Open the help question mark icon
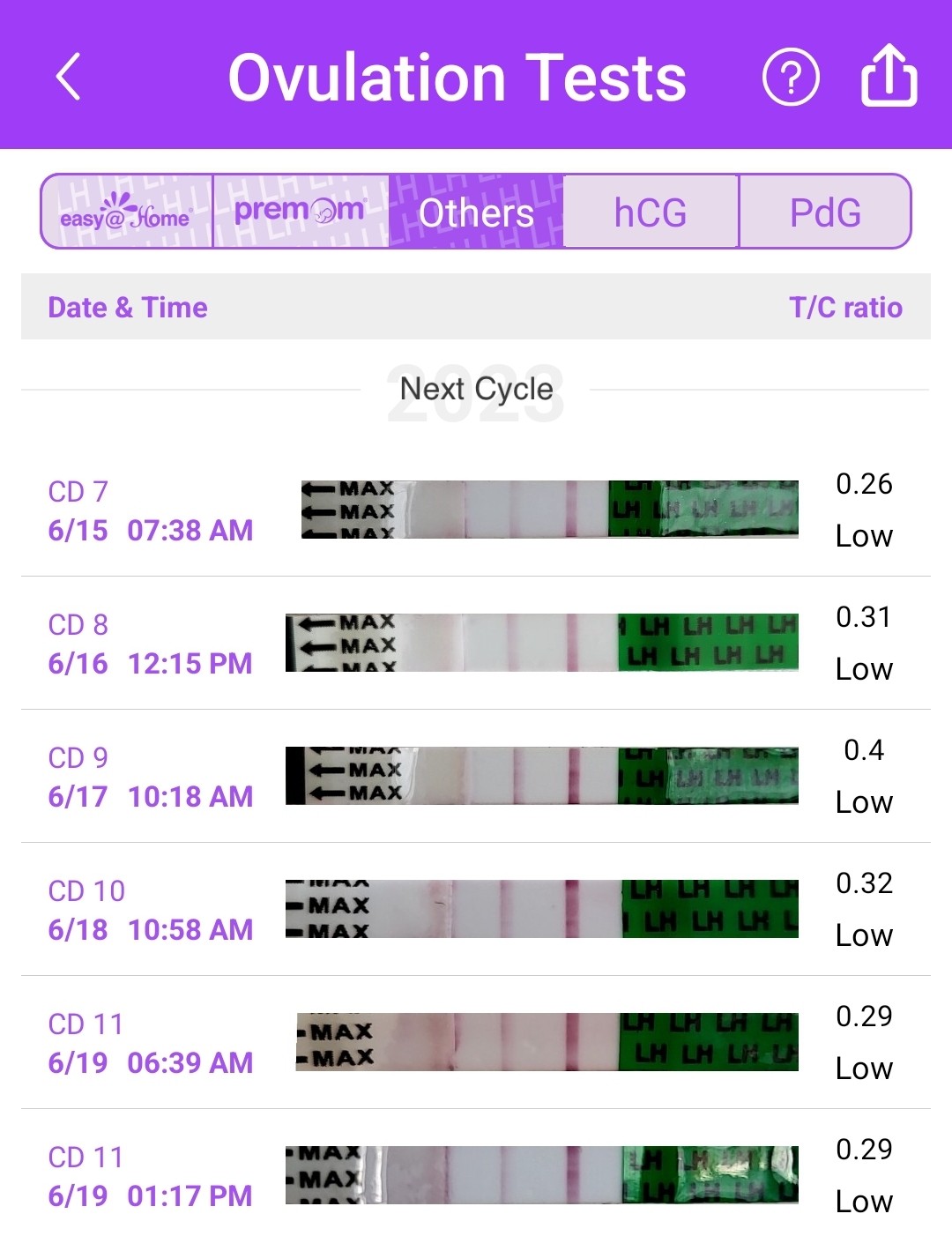952x1251 pixels. click(x=790, y=78)
